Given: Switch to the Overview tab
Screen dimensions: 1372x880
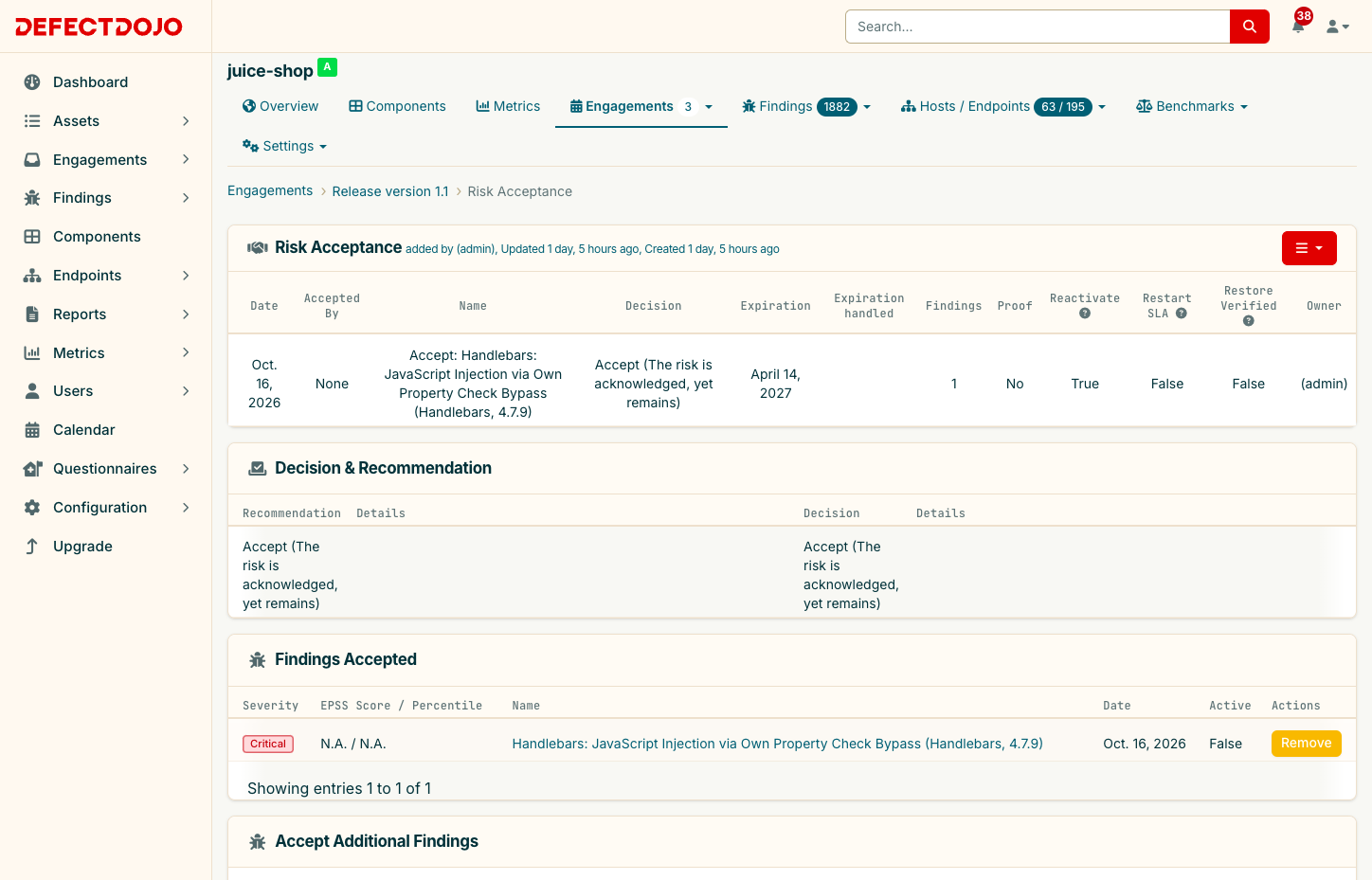Looking at the screenshot, I should [280, 106].
